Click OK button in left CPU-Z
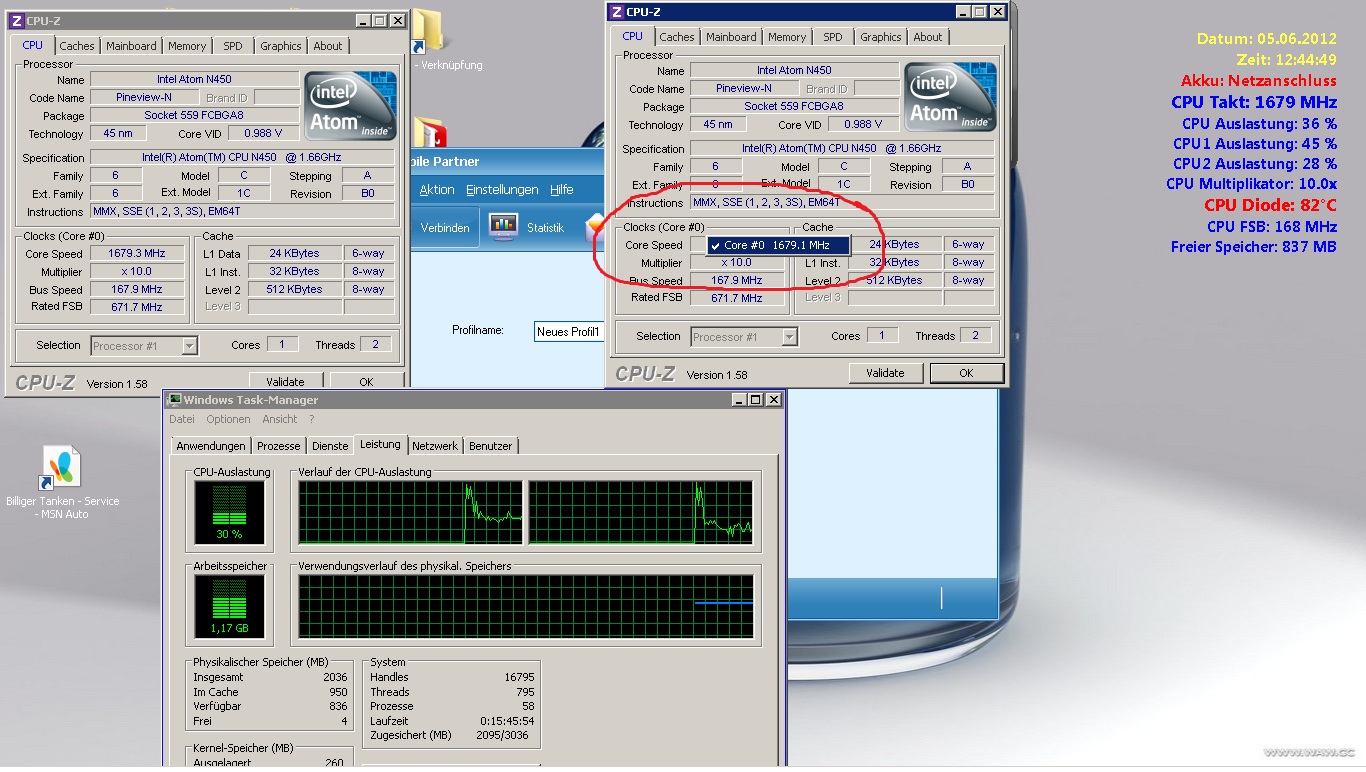This screenshot has width=1366, height=772. point(366,381)
